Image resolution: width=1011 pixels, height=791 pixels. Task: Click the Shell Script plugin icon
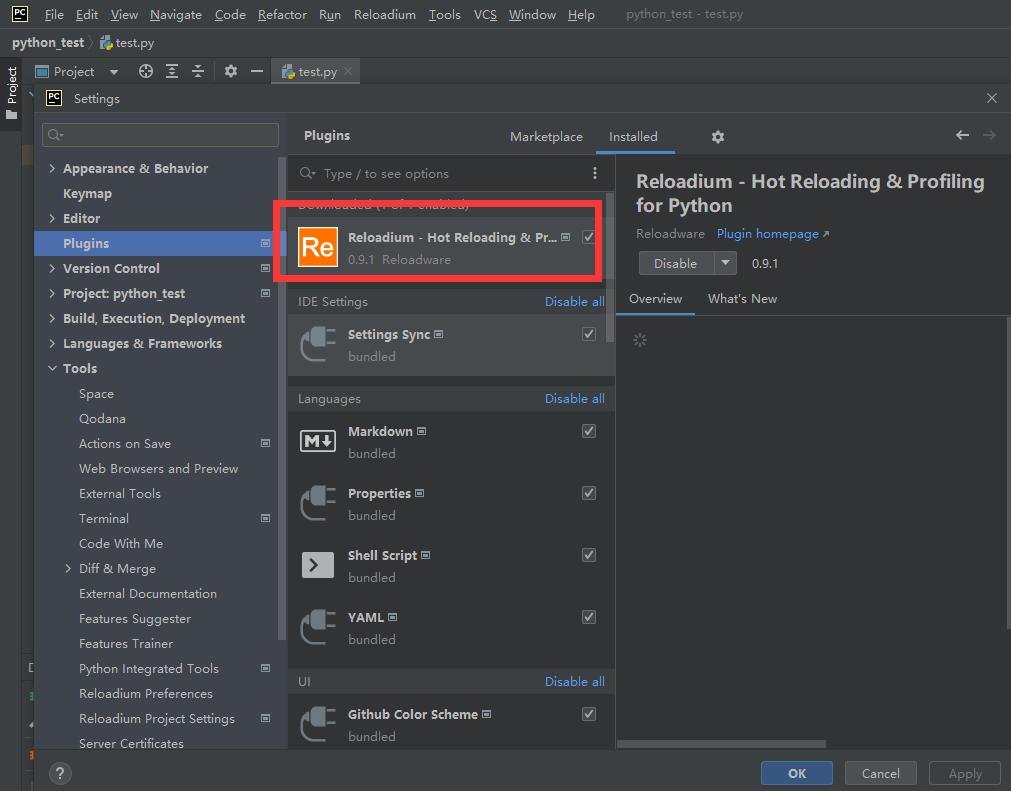coord(318,566)
